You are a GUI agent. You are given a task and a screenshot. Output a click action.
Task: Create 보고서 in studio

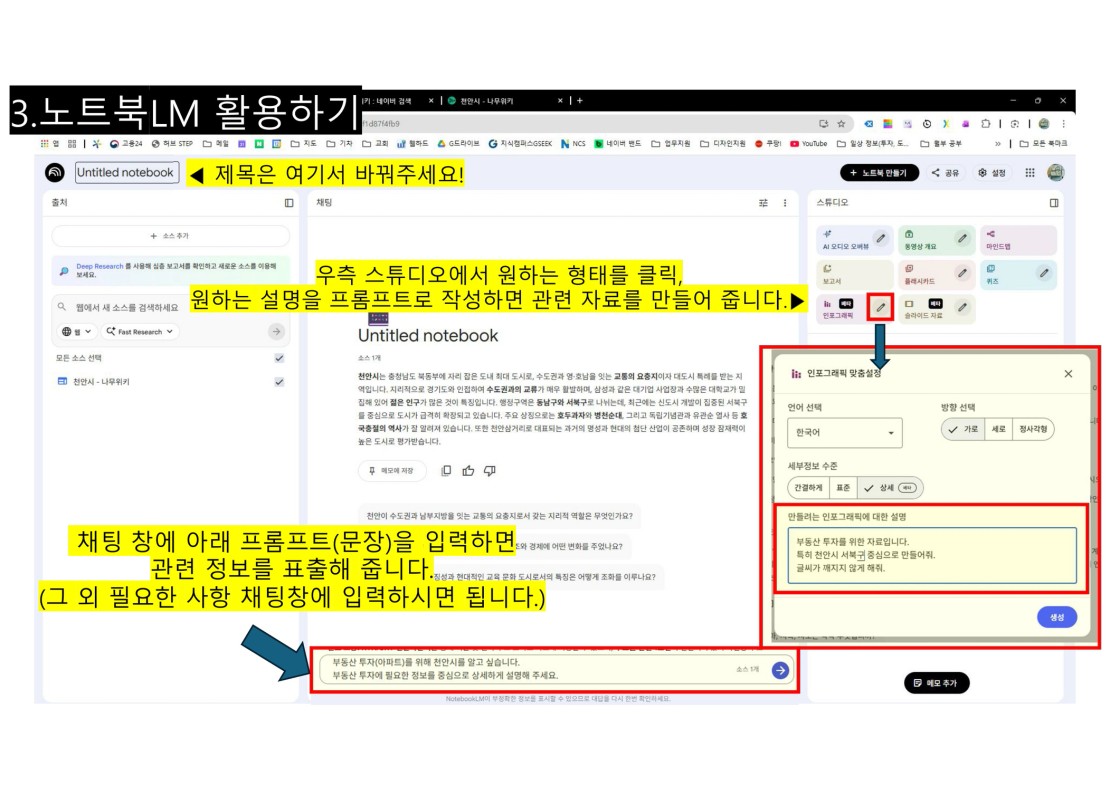(855, 275)
